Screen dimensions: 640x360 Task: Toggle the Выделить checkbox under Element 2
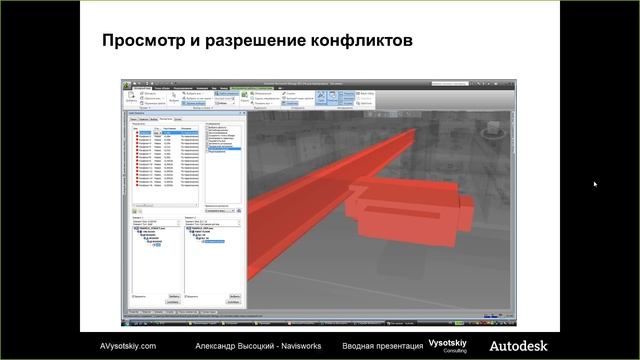coord(185,296)
